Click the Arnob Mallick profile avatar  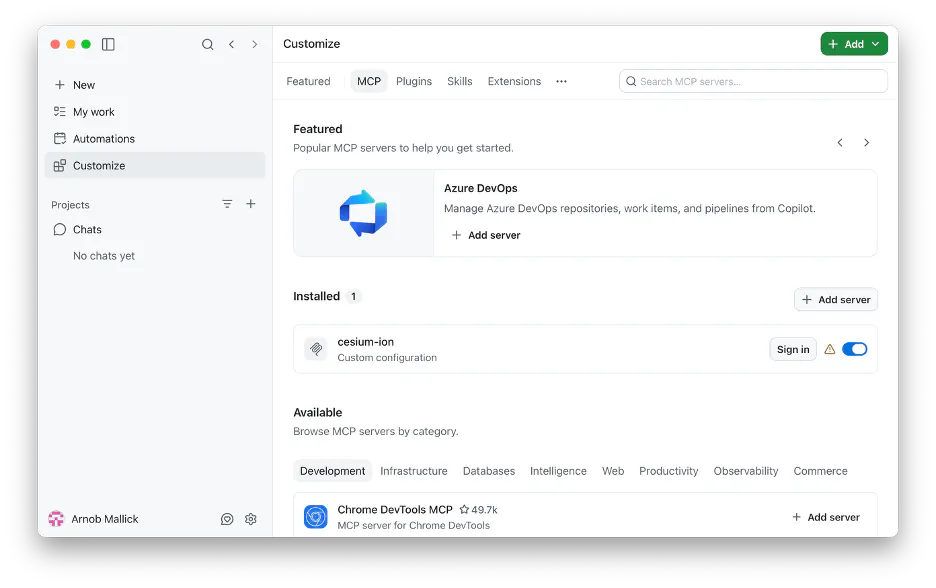coord(56,519)
